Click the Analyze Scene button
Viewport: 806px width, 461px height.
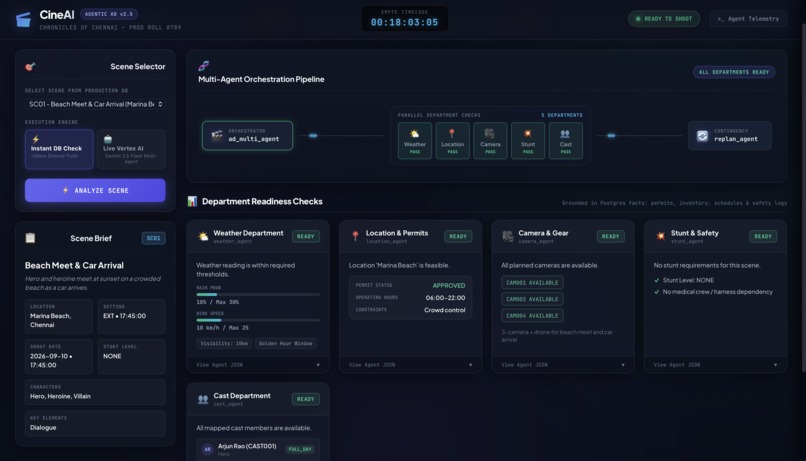(95, 190)
